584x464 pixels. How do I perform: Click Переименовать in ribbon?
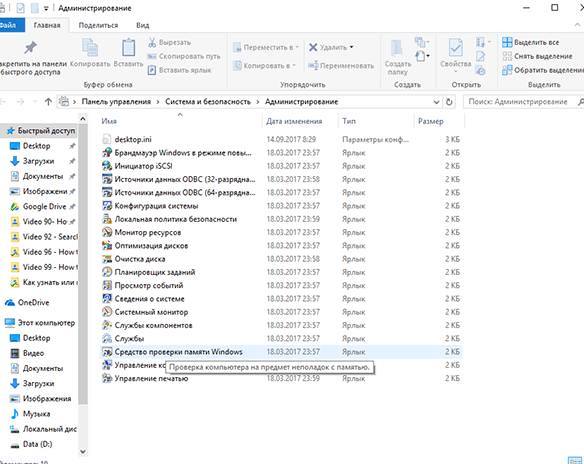(341, 66)
